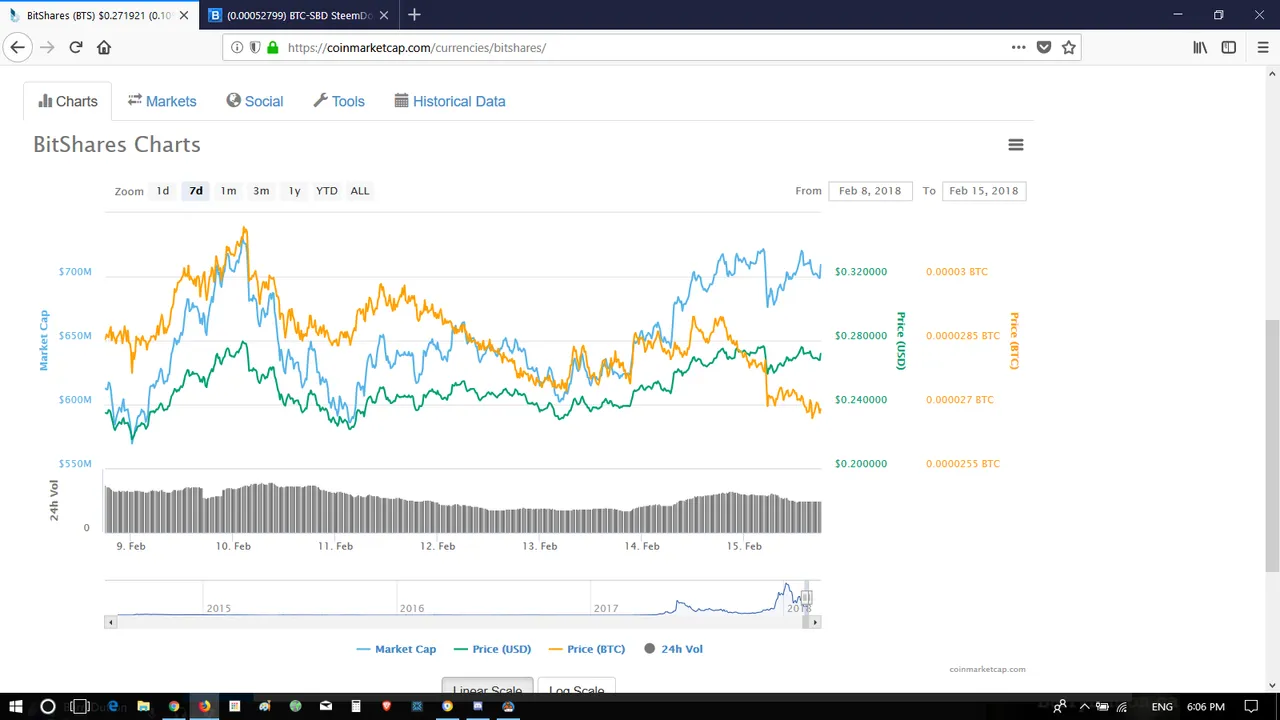The image size is (1280, 720).
Task: Open Brave browser from the taskbar
Action: (x=387, y=706)
